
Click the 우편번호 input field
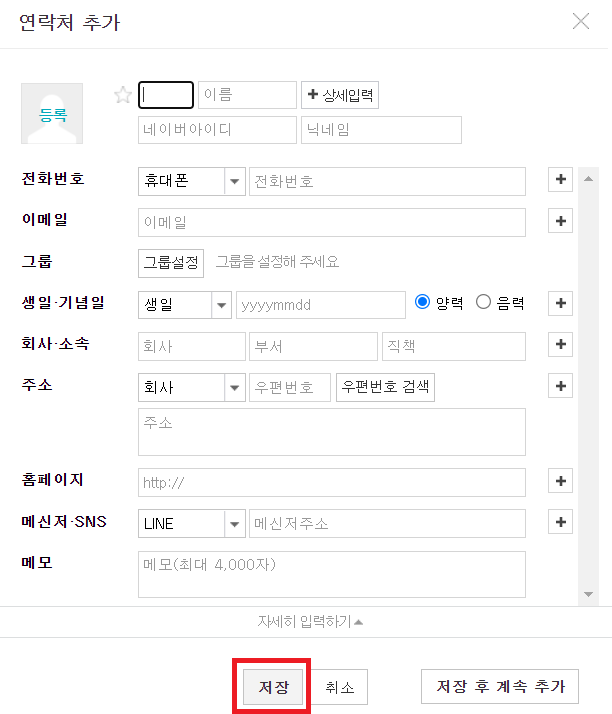[290, 388]
